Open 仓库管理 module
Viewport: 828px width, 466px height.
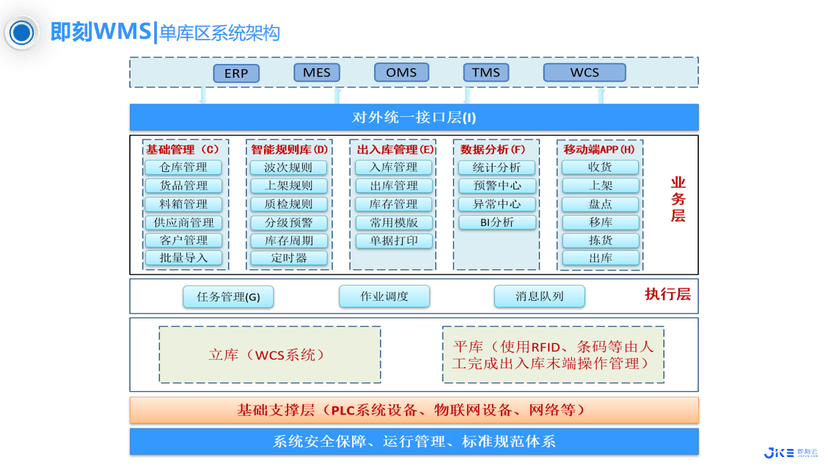[183, 167]
